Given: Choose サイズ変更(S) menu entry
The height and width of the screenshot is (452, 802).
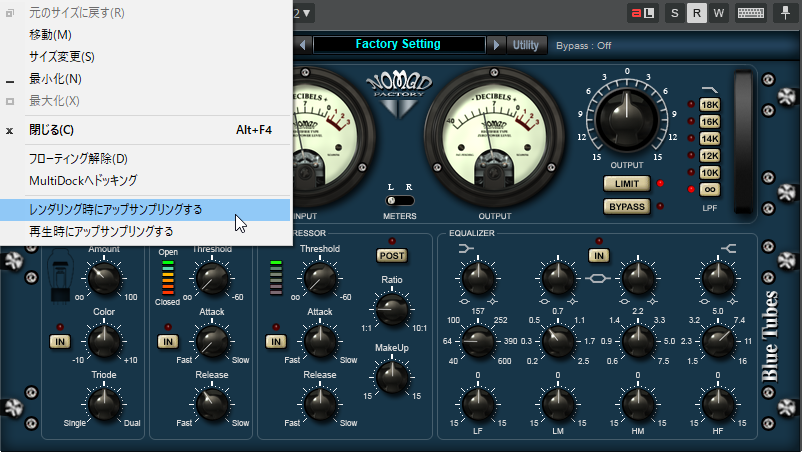Looking at the screenshot, I should 62,57.
